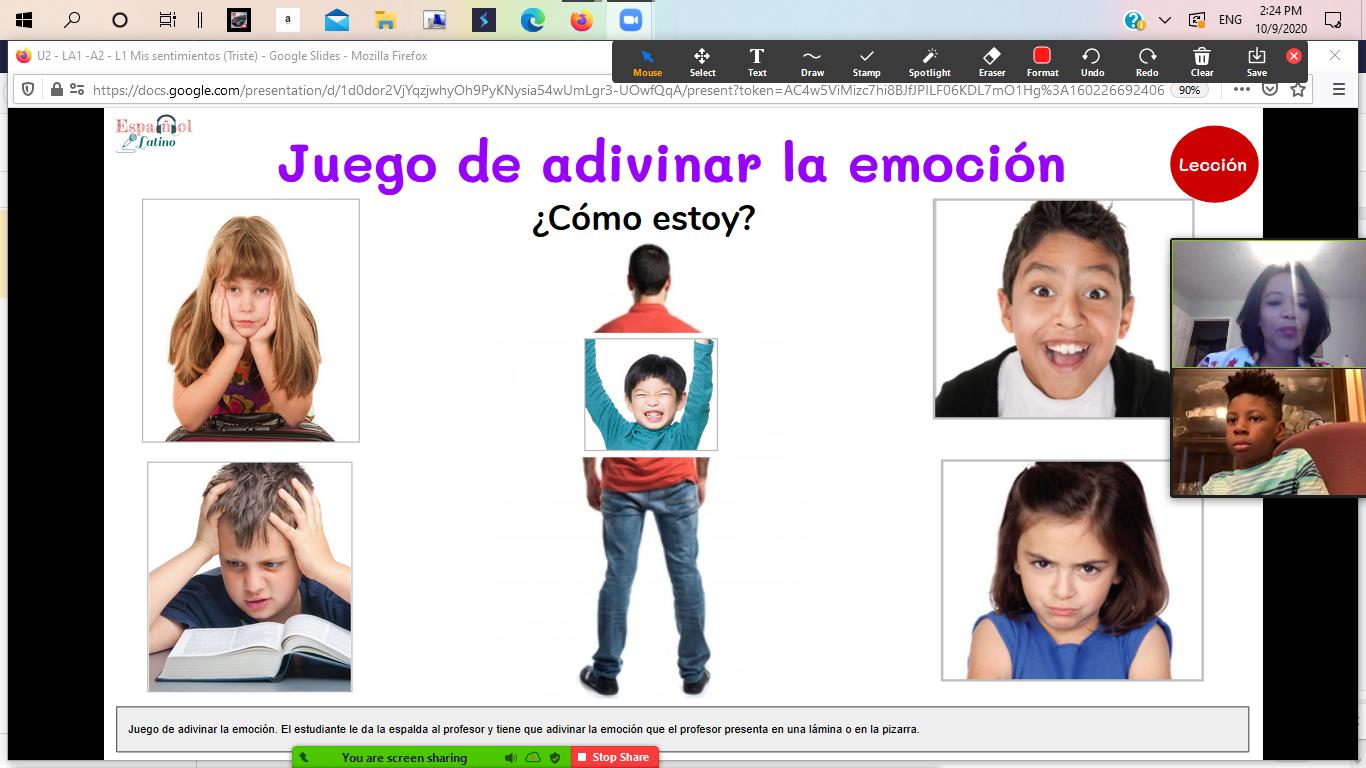Redo the annotation
Image resolution: width=1366 pixels, height=768 pixels.
coord(1147,62)
